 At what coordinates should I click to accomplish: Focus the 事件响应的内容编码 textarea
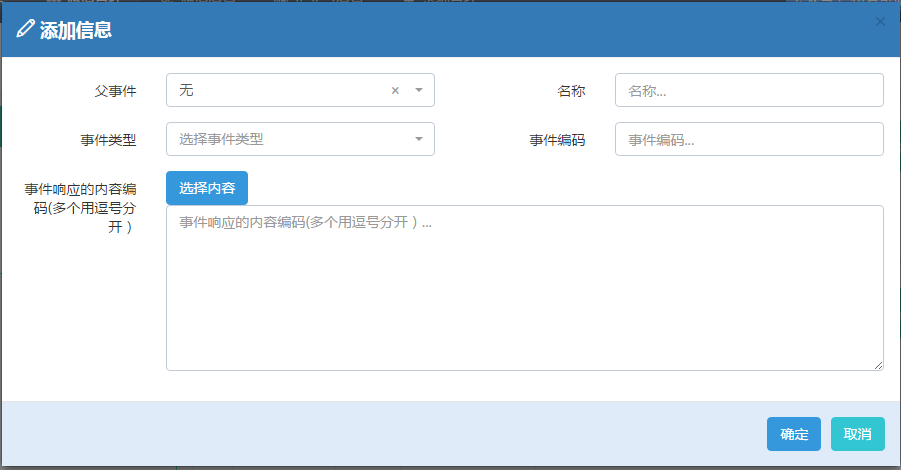[x=524, y=288]
